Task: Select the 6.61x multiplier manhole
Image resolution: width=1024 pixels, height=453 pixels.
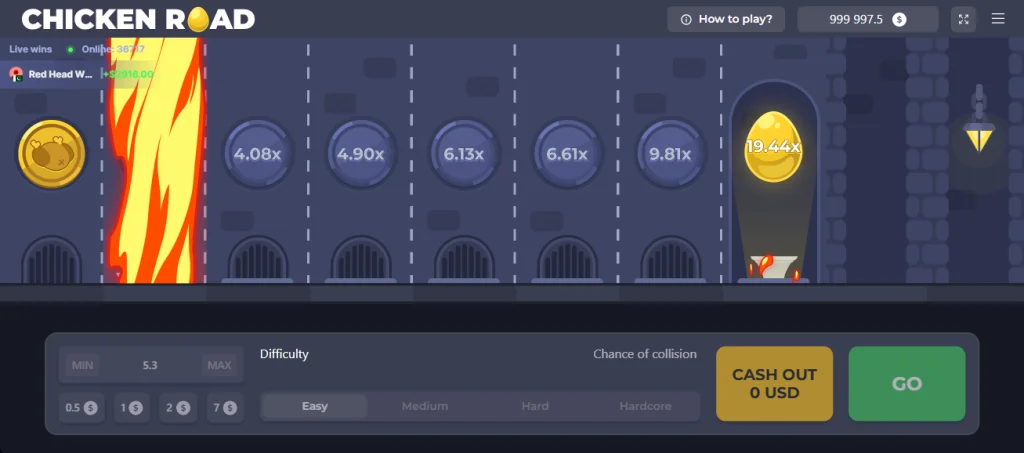Action: (x=567, y=154)
